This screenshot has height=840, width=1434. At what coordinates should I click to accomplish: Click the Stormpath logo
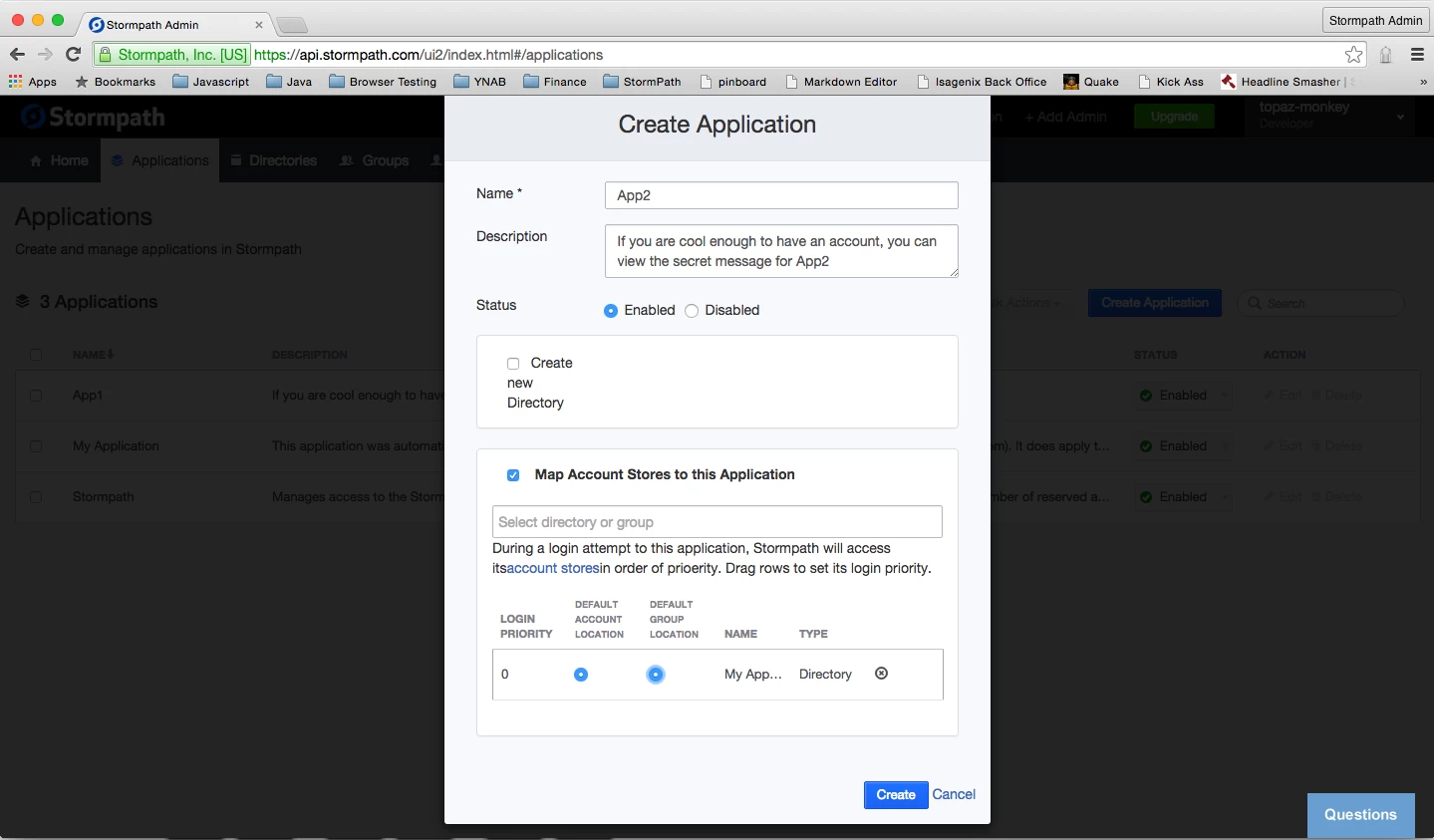[x=93, y=118]
